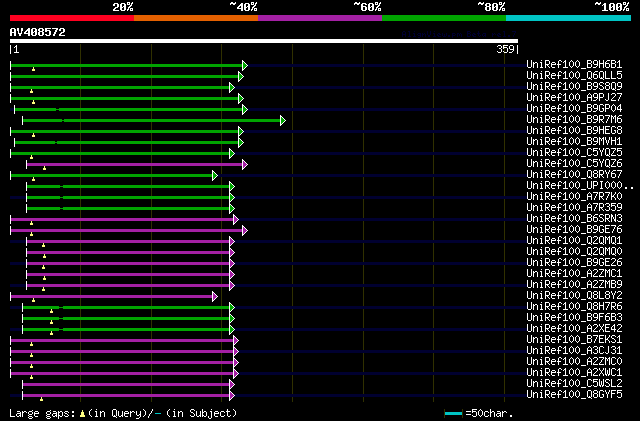Select the UniRef100_Q8H7R6 label
The height and width of the screenshot is (421, 640).
click(574, 306)
